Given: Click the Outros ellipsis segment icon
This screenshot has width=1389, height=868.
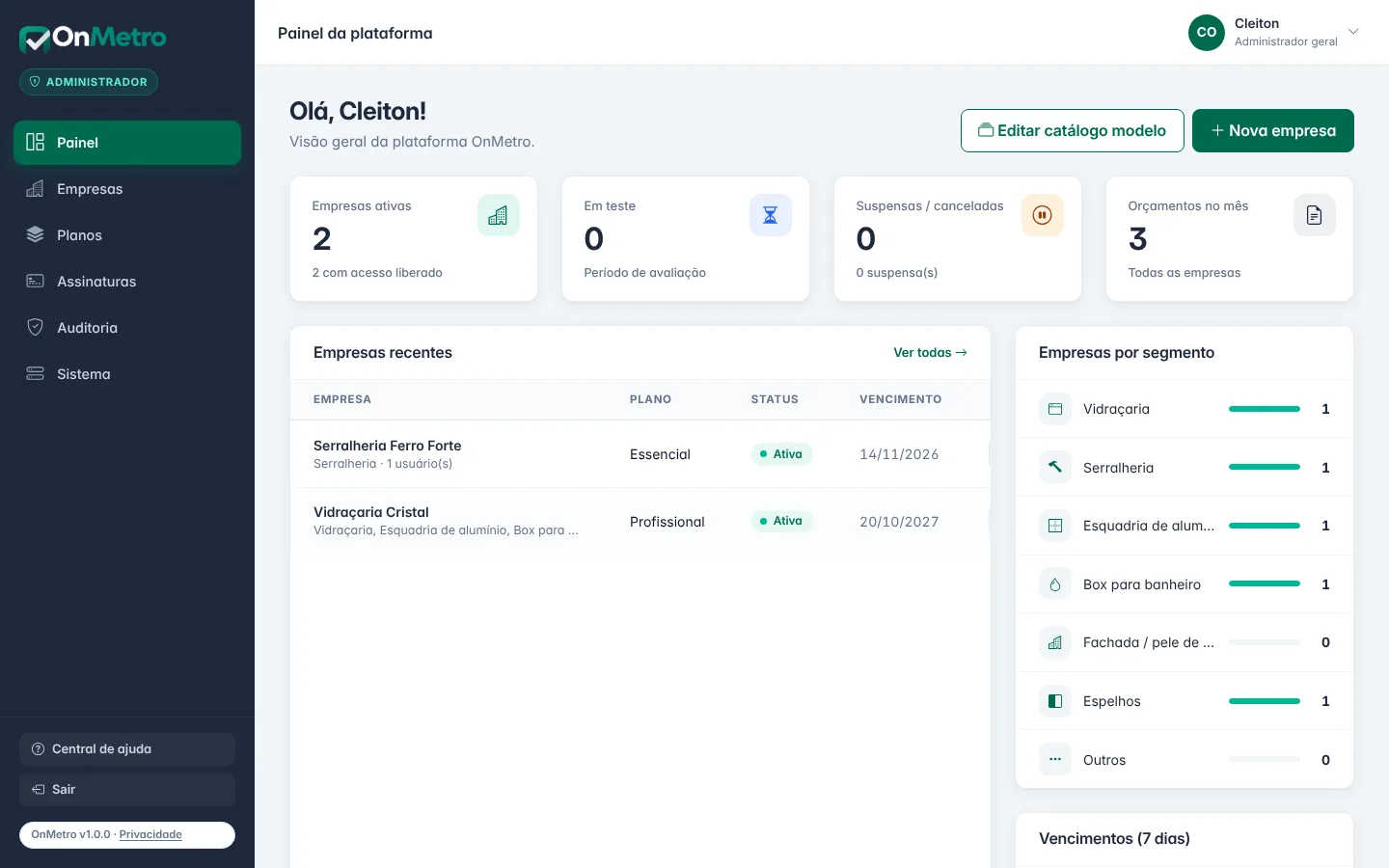Looking at the screenshot, I should pos(1055,760).
